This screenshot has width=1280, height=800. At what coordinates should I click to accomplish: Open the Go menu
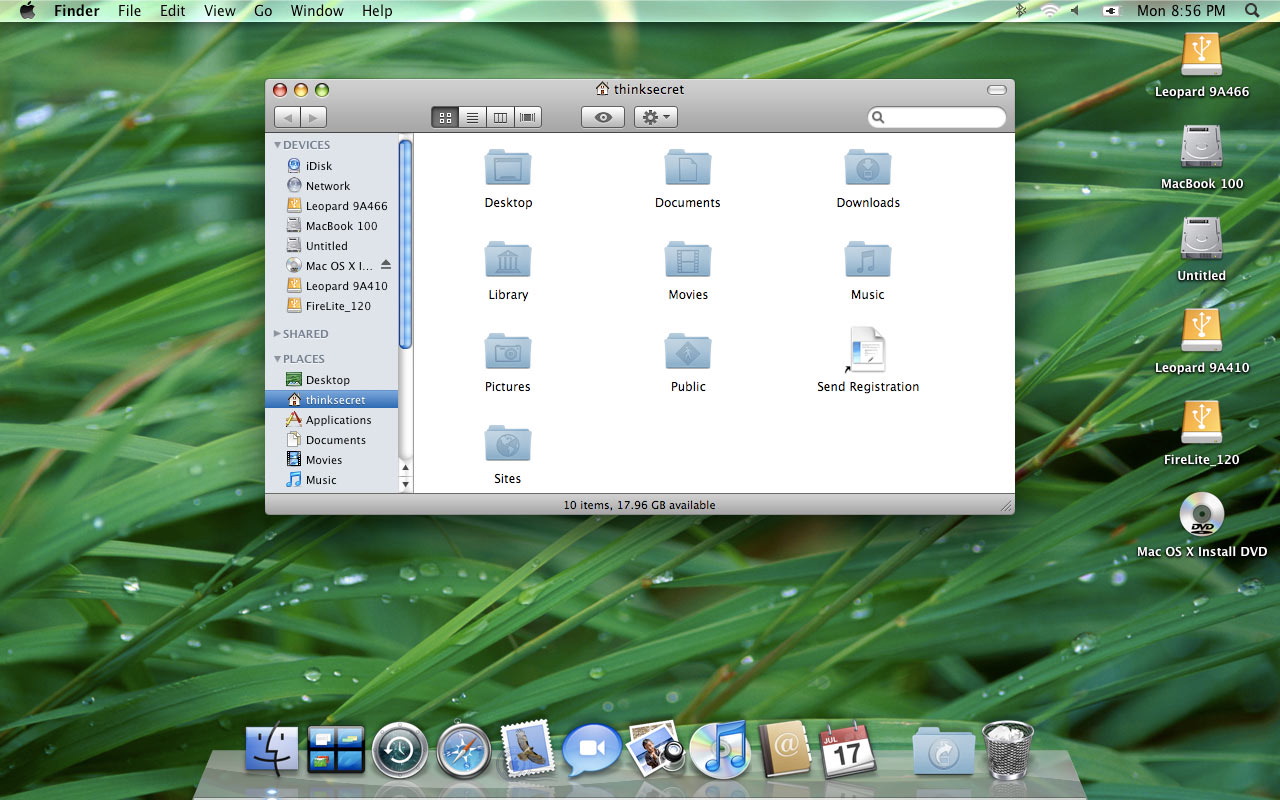click(263, 11)
